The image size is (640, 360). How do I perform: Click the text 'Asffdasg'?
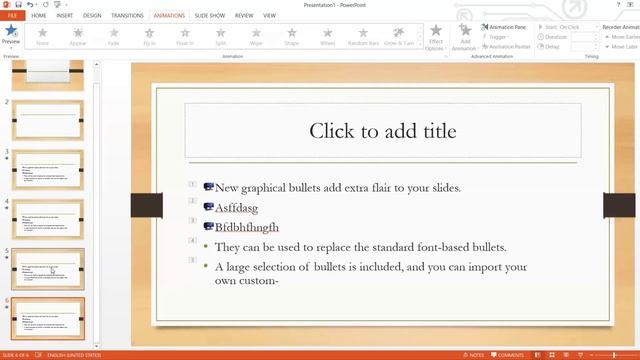(236, 208)
